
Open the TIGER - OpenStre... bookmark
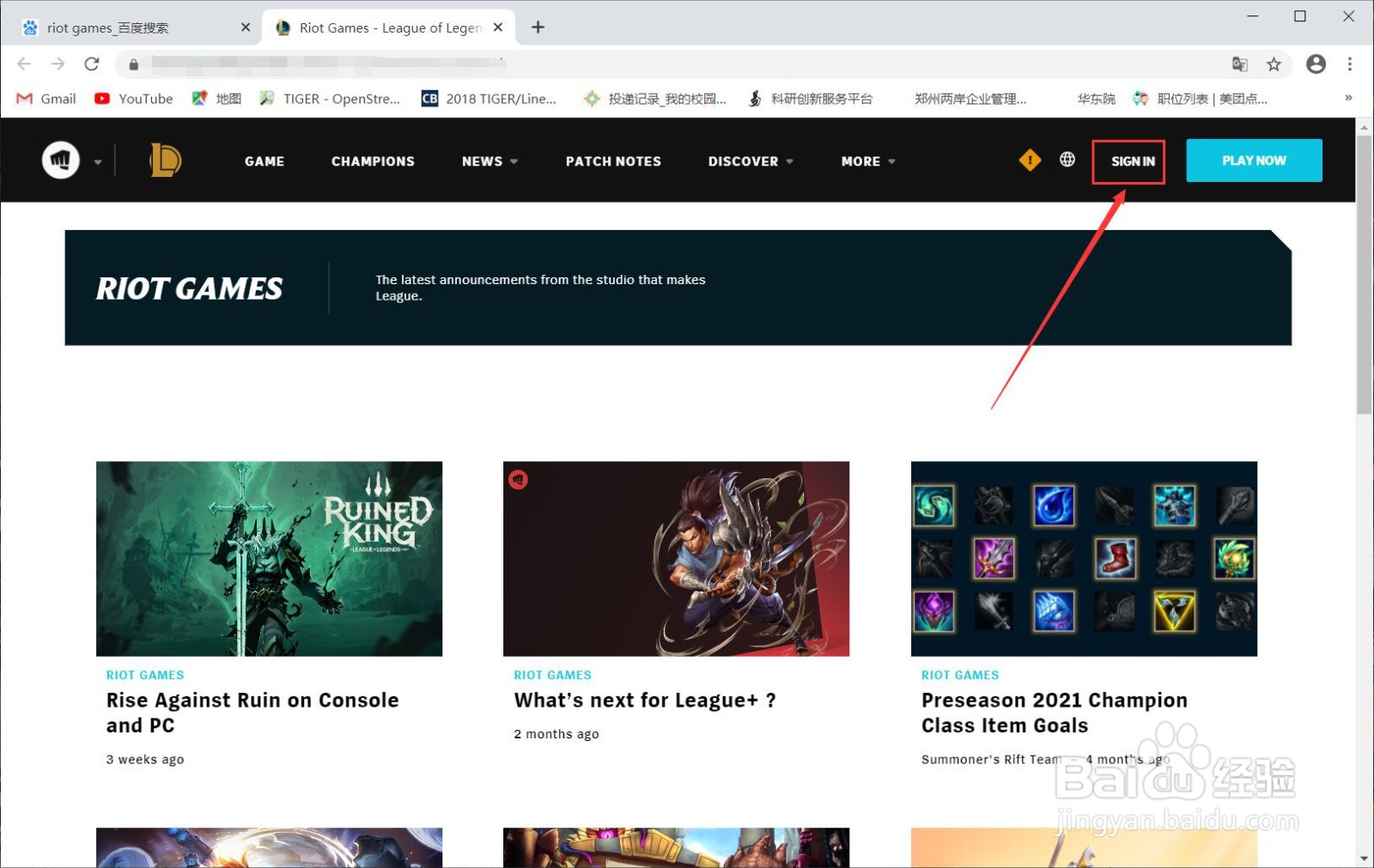coord(330,99)
